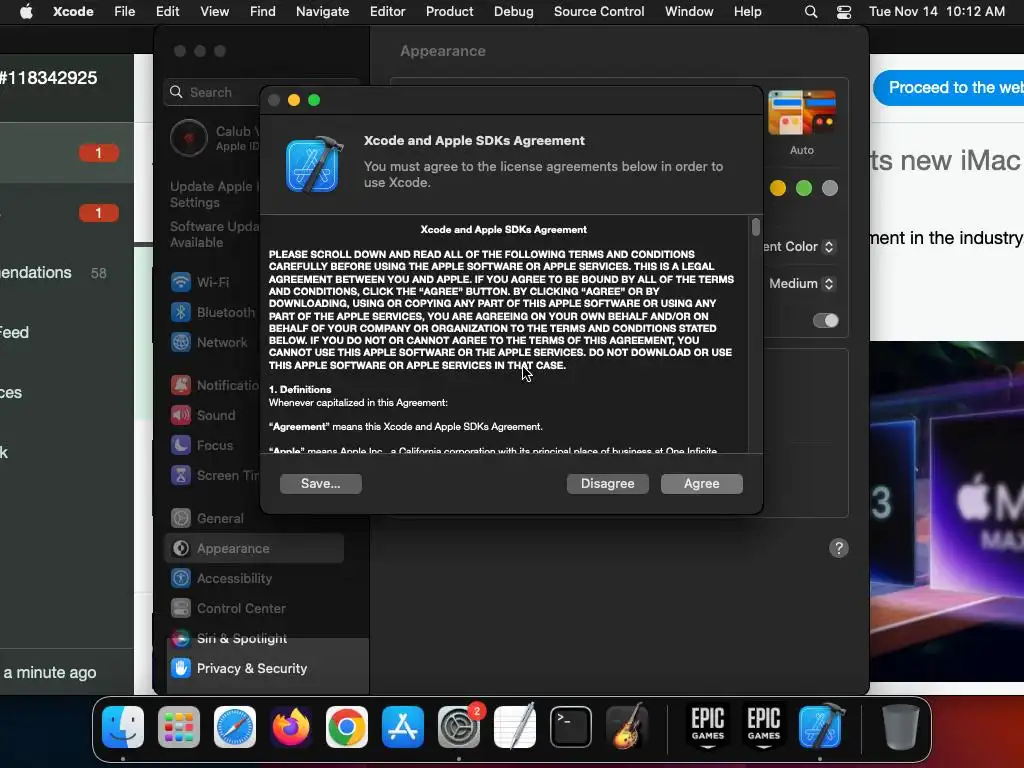
Task: Click the date and time in menu bar
Action: tap(936, 11)
